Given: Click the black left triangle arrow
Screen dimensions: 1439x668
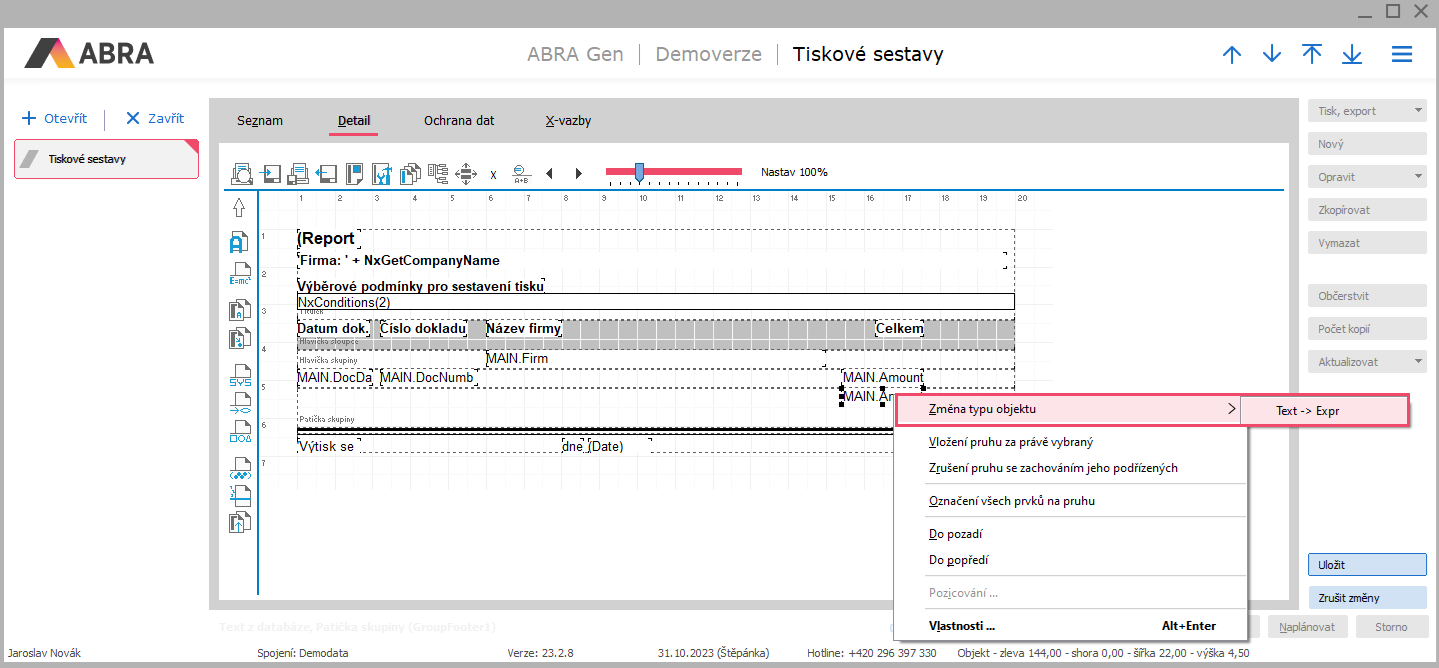Looking at the screenshot, I should [549, 174].
